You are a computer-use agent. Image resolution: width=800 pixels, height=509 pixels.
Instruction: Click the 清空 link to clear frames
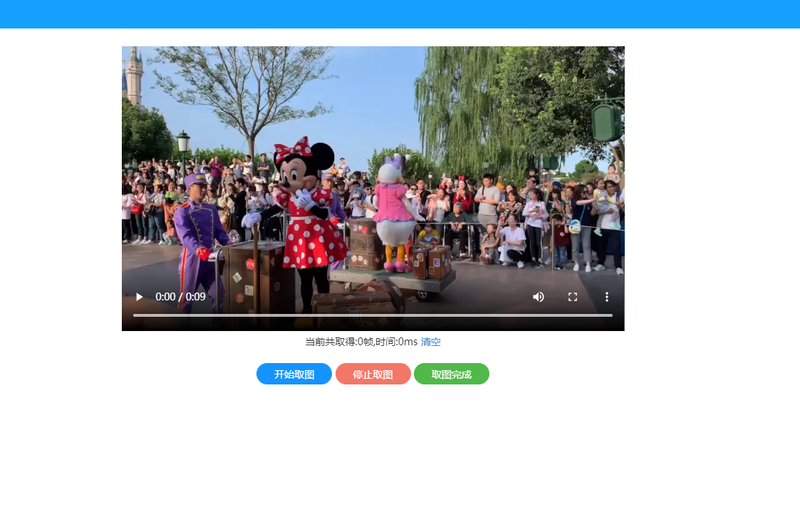click(x=431, y=342)
